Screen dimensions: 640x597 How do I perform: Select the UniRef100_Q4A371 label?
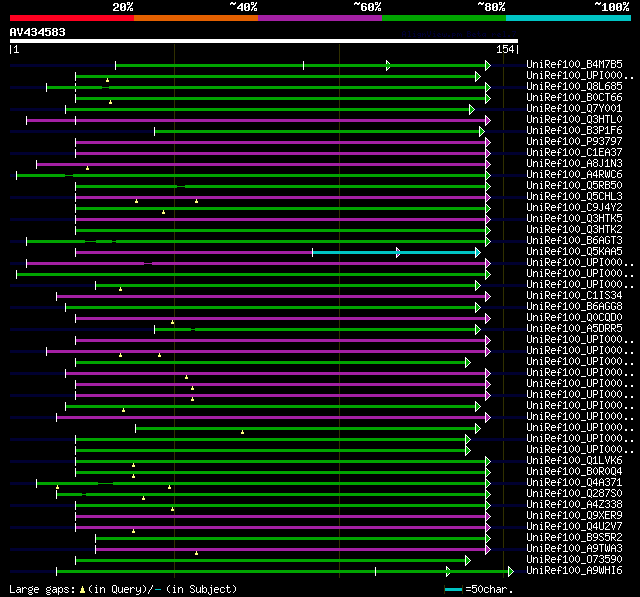pyautogui.click(x=574, y=483)
